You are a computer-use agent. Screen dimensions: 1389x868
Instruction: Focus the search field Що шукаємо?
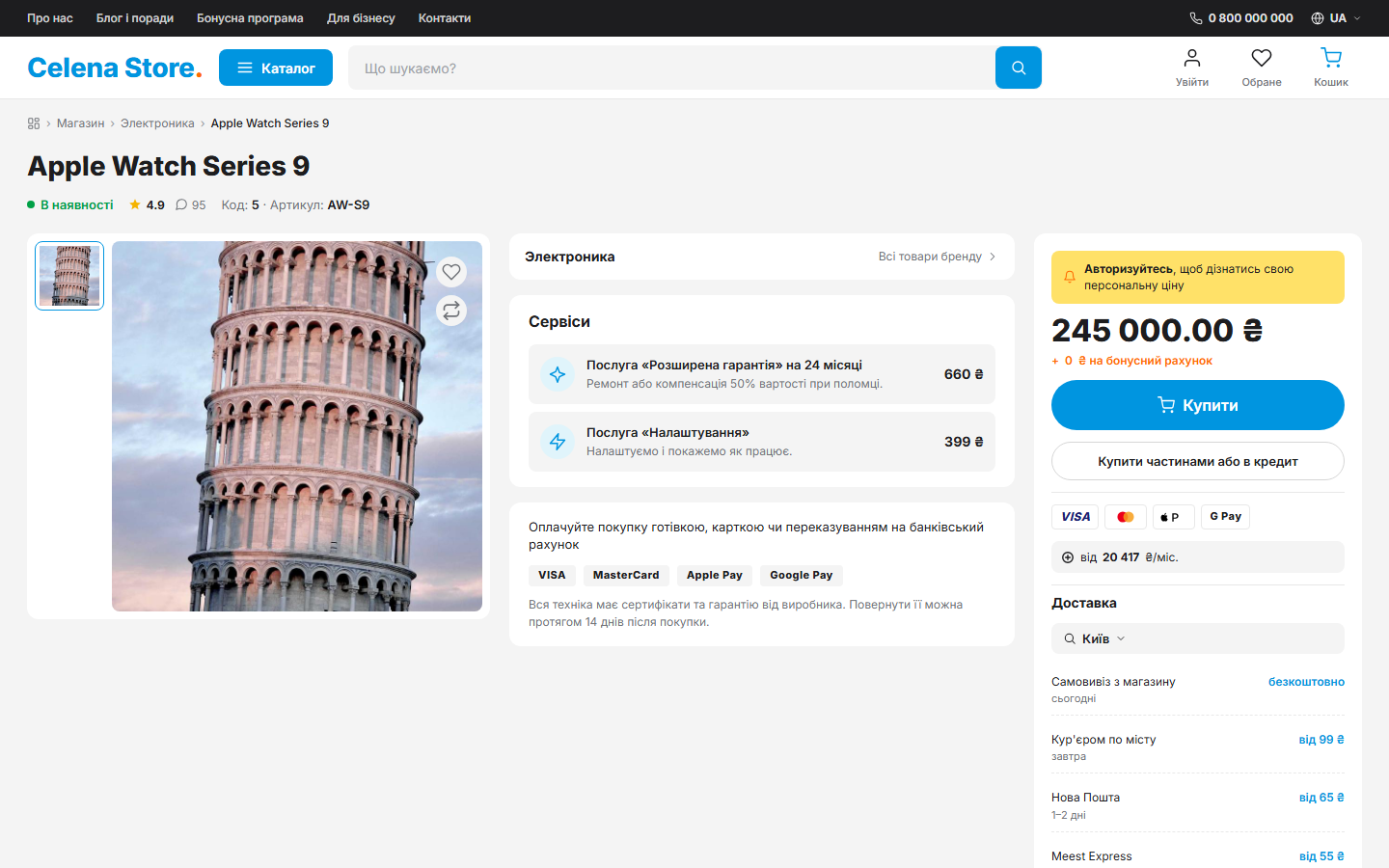[x=671, y=68]
